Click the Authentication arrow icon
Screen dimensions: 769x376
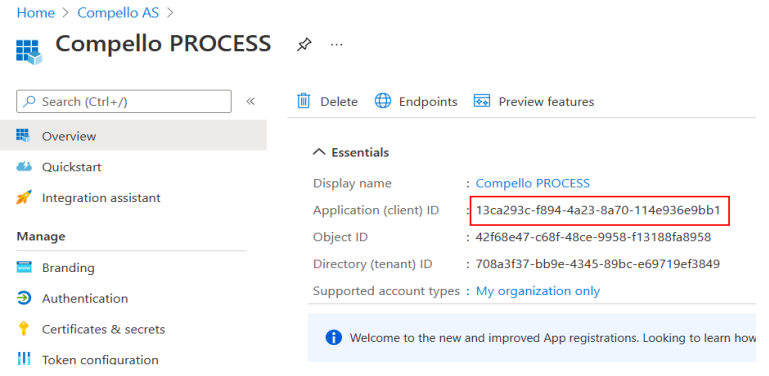coord(24,298)
